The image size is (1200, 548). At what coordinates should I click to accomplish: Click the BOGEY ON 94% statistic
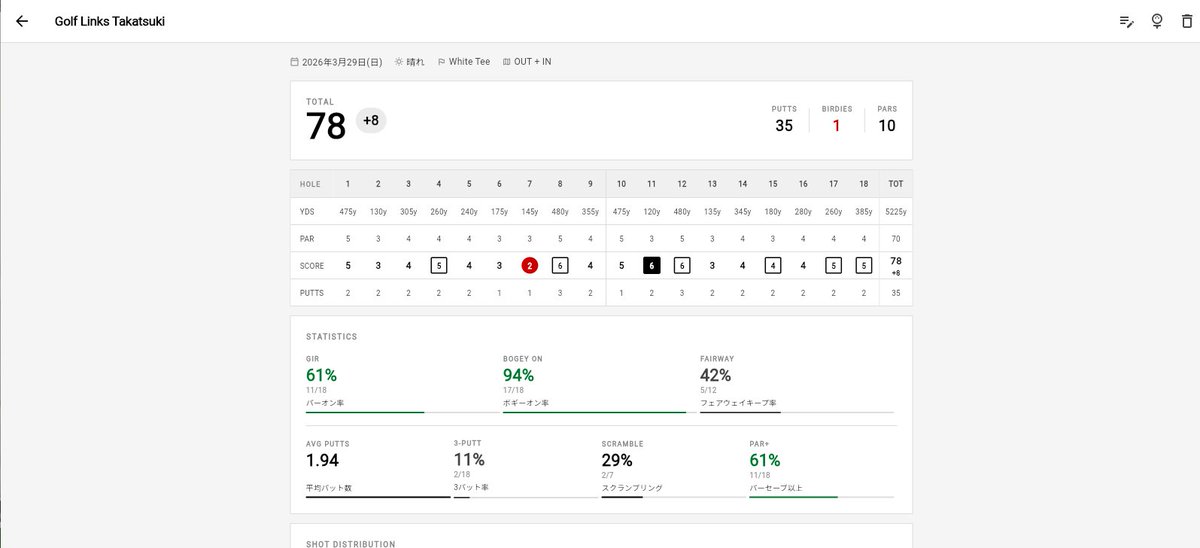tap(518, 376)
